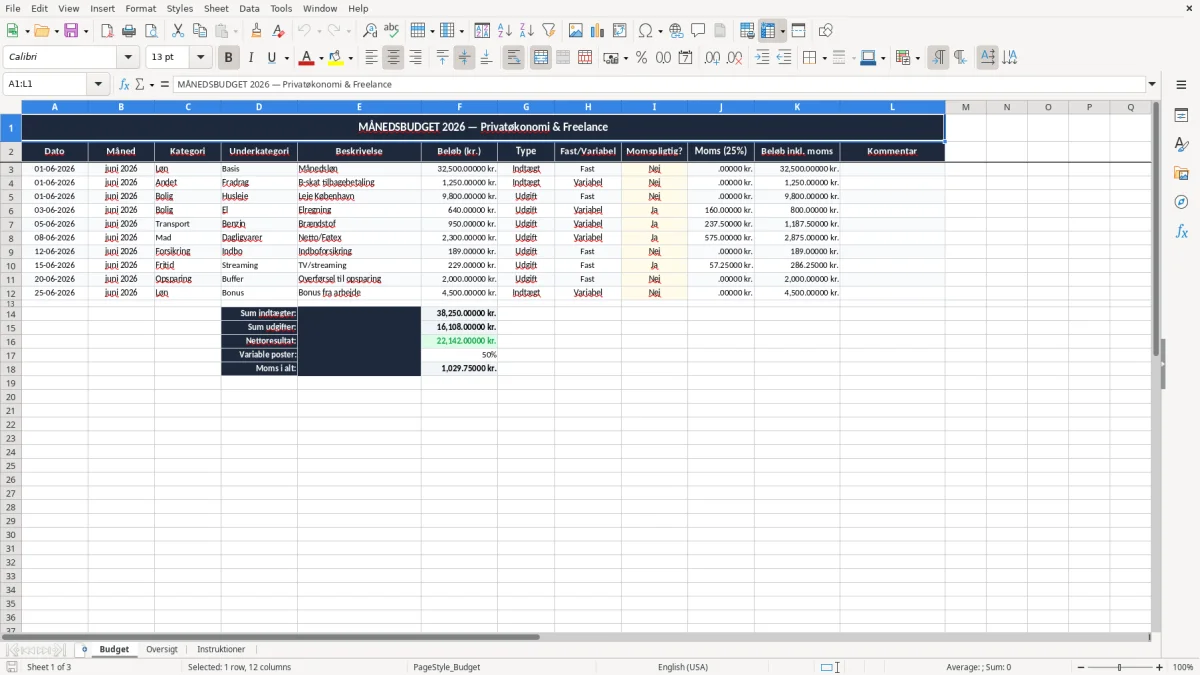Activate the Clone Formatting paintbrush
The image size is (1200, 675).
point(257,31)
